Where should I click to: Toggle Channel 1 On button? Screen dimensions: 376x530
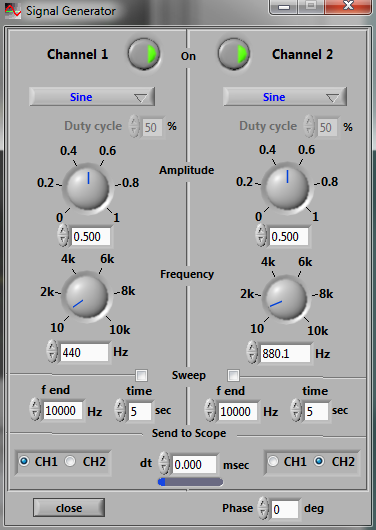coord(143,54)
